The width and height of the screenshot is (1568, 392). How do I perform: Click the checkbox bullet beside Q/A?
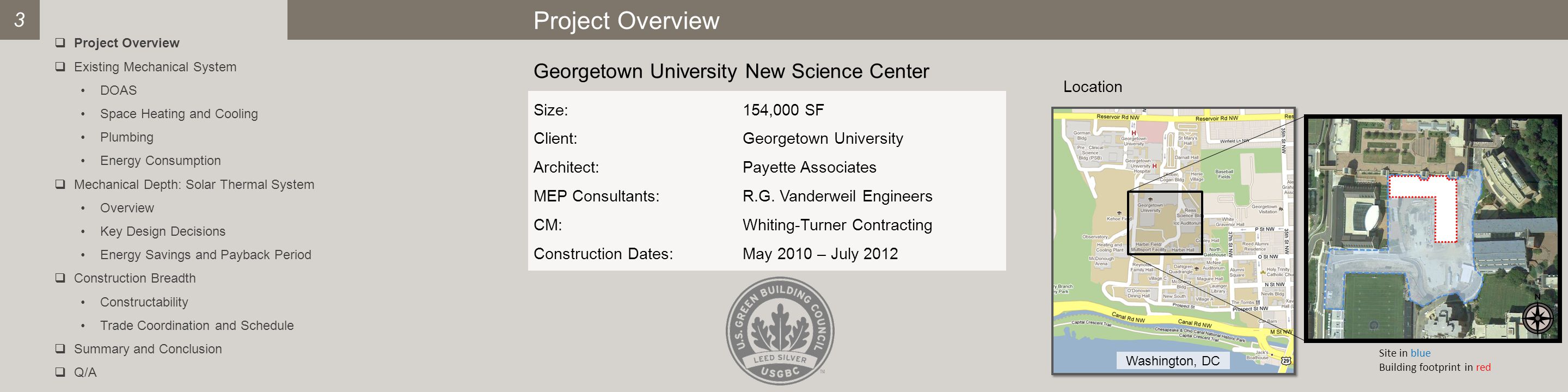coord(60,371)
